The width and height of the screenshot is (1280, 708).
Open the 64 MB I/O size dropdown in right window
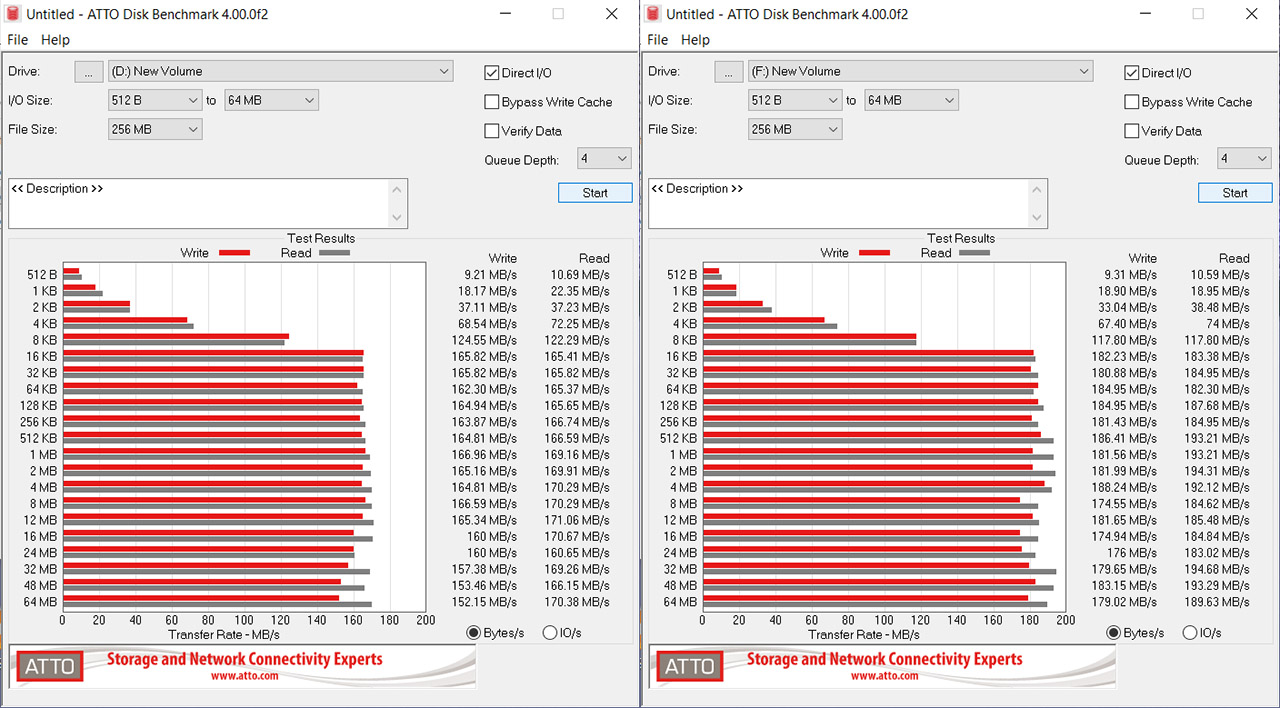tap(911, 100)
